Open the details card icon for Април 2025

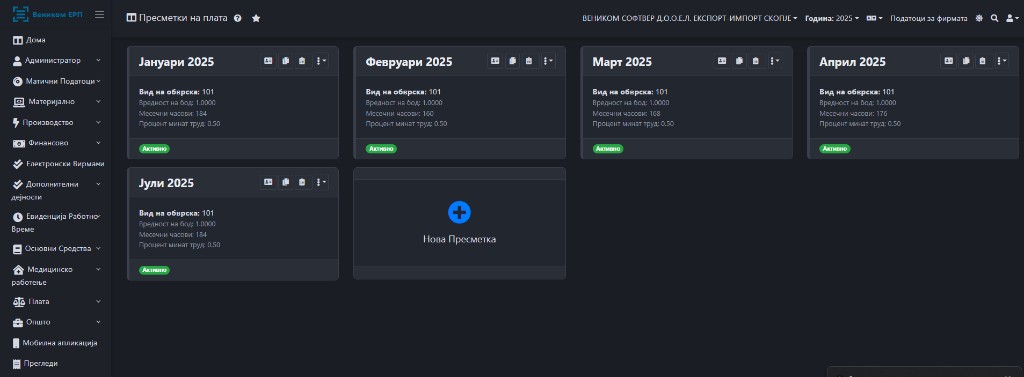948,61
